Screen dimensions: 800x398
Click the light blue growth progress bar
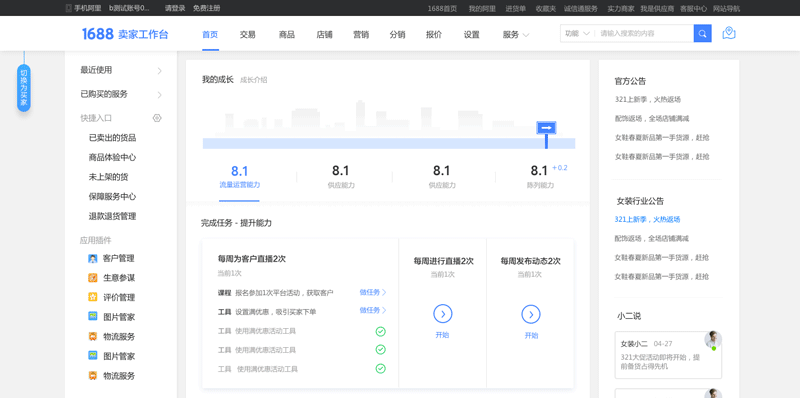pyautogui.click(x=389, y=143)
